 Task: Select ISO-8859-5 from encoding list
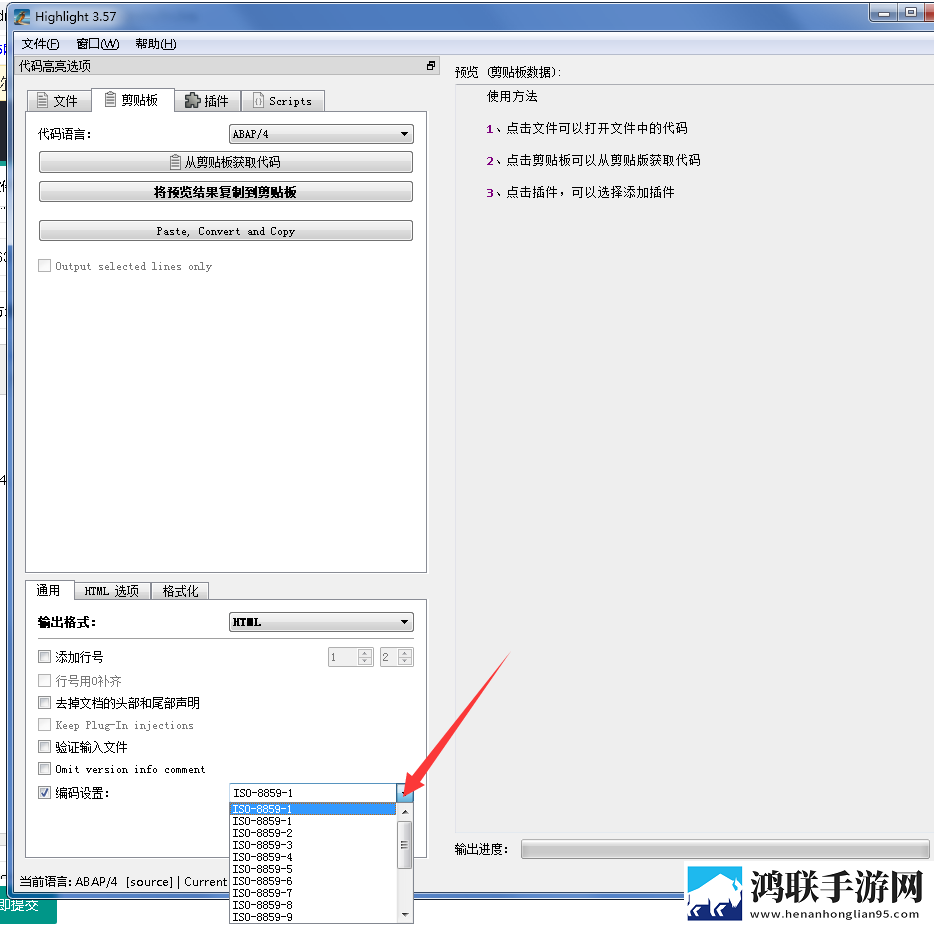(313, 869)
